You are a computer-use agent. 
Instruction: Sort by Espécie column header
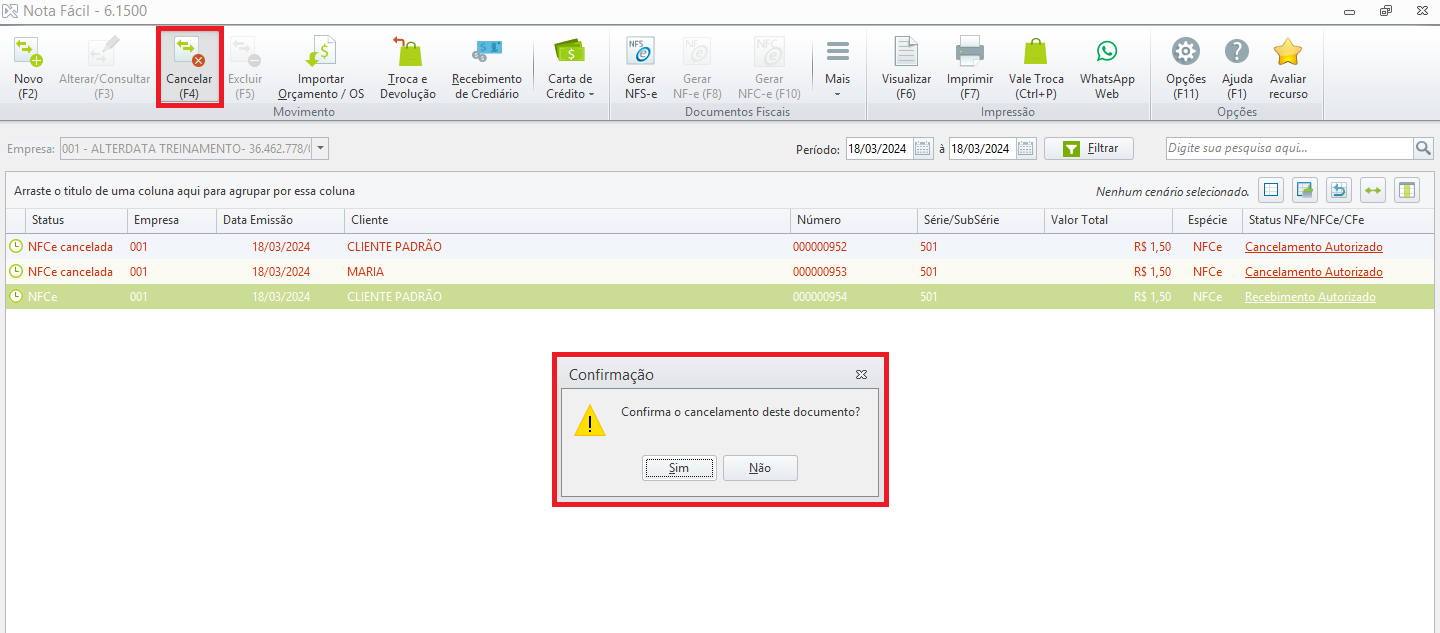coord(1208,220)
